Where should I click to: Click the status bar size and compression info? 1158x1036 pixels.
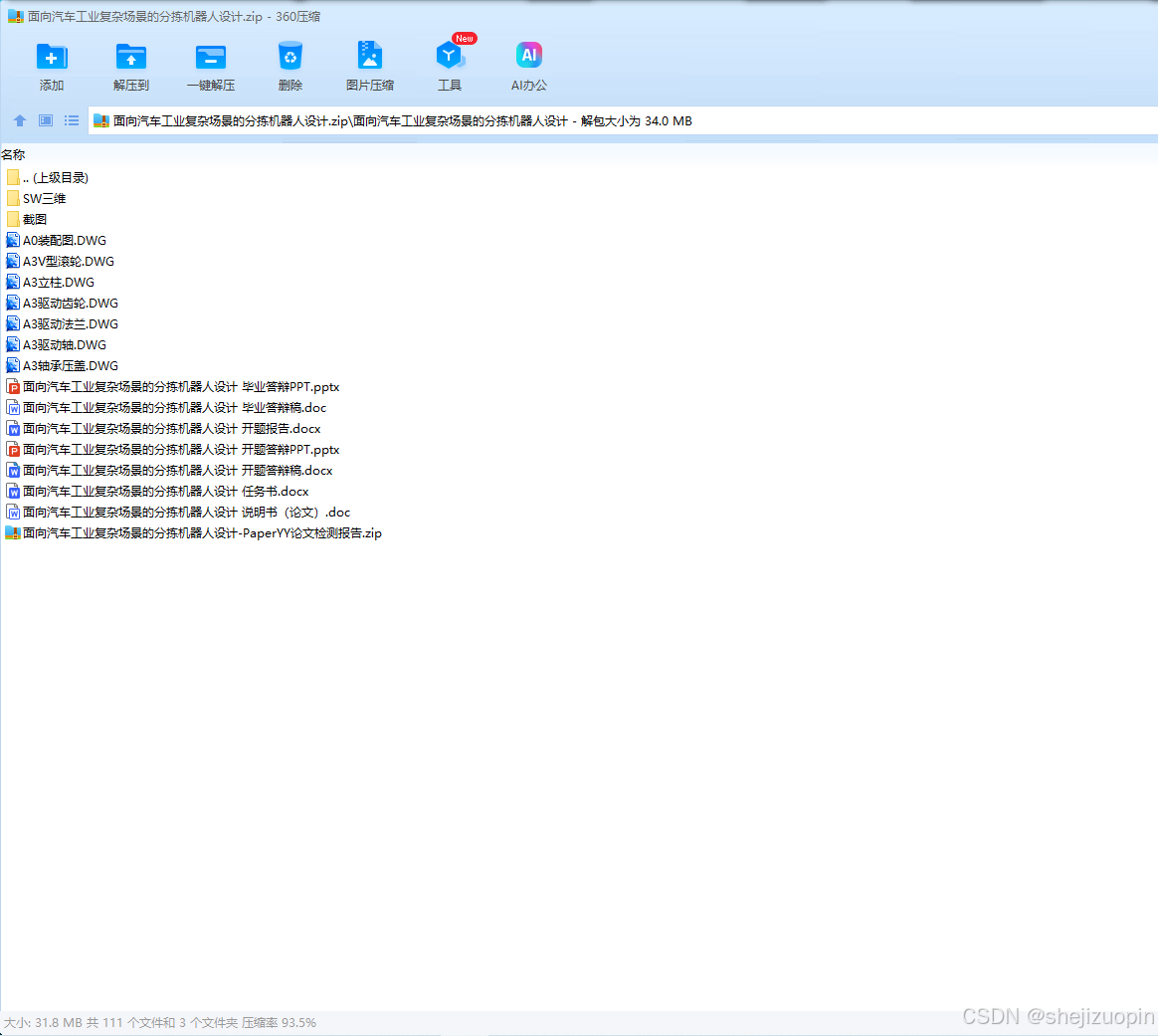pos(159,1023)
